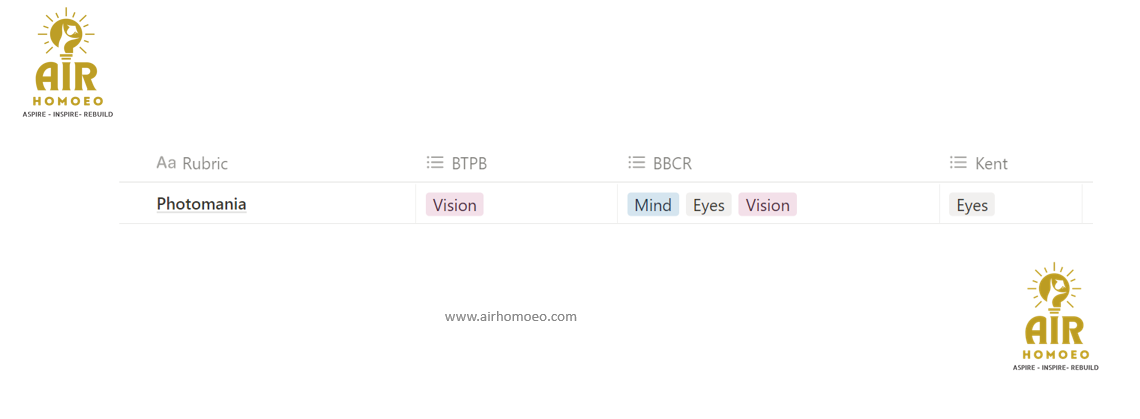Viewport: 1140px width, 419px height.
Task: Open the BBCR column header menu
Action: coord(672,163)
